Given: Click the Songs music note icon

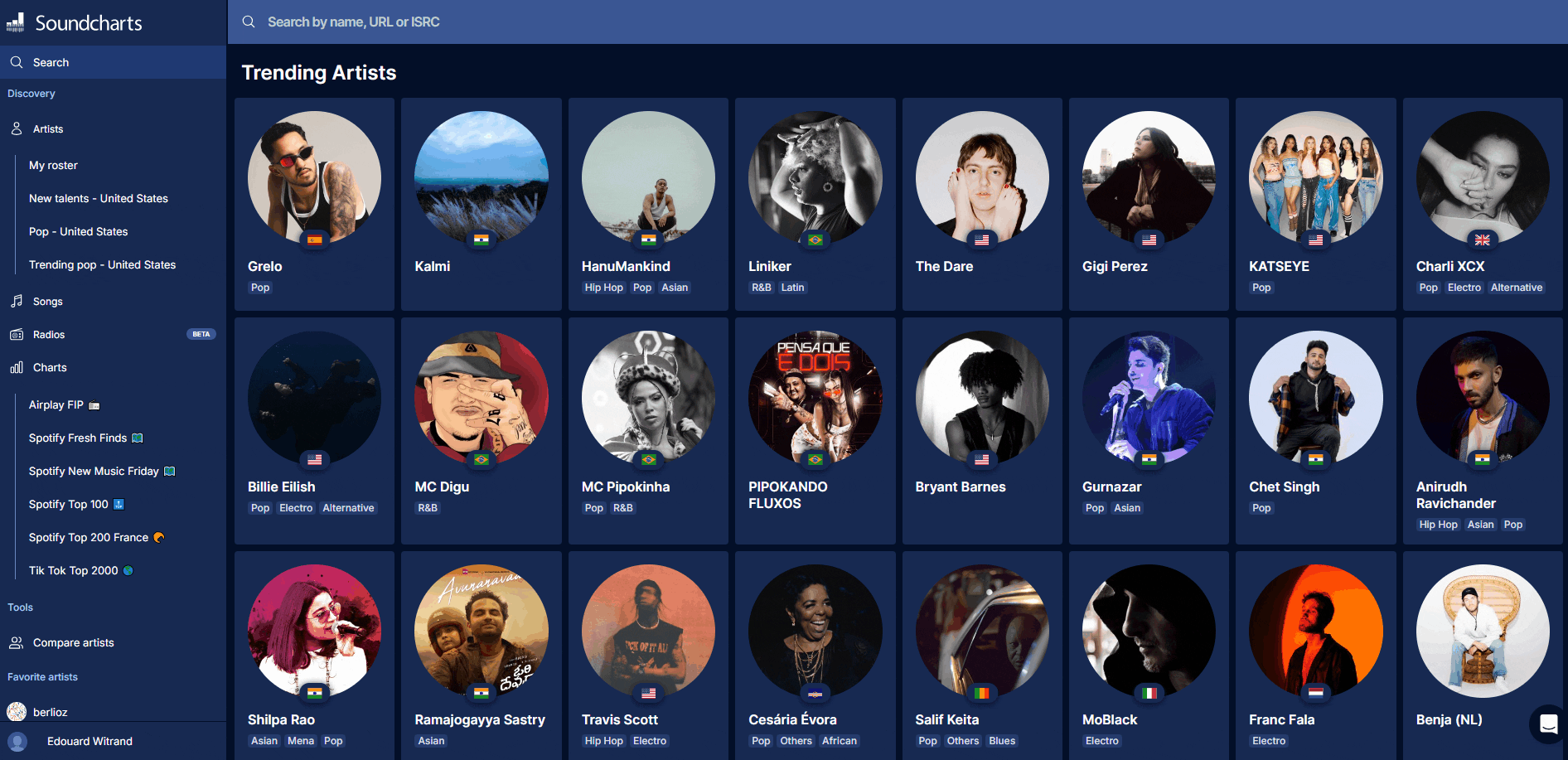Looking at the screenshot, I should click(x=17, y=301).
